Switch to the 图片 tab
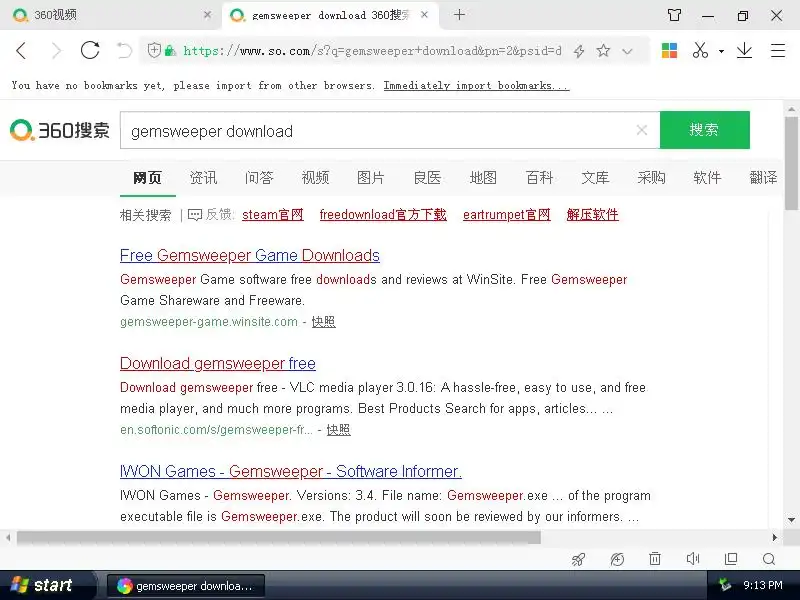Image resolution: width=800 pixels, height=600 pixels. click(x=371, y=178)
